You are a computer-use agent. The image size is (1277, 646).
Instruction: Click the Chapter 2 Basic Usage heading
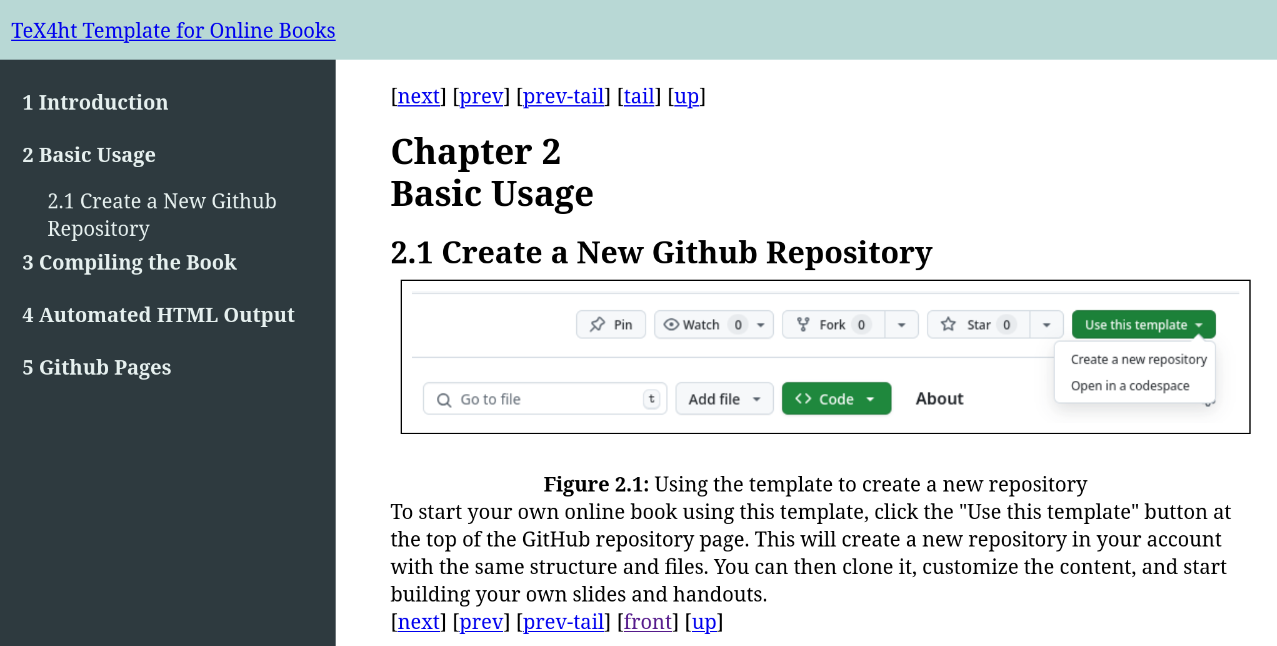coord(492,172)
